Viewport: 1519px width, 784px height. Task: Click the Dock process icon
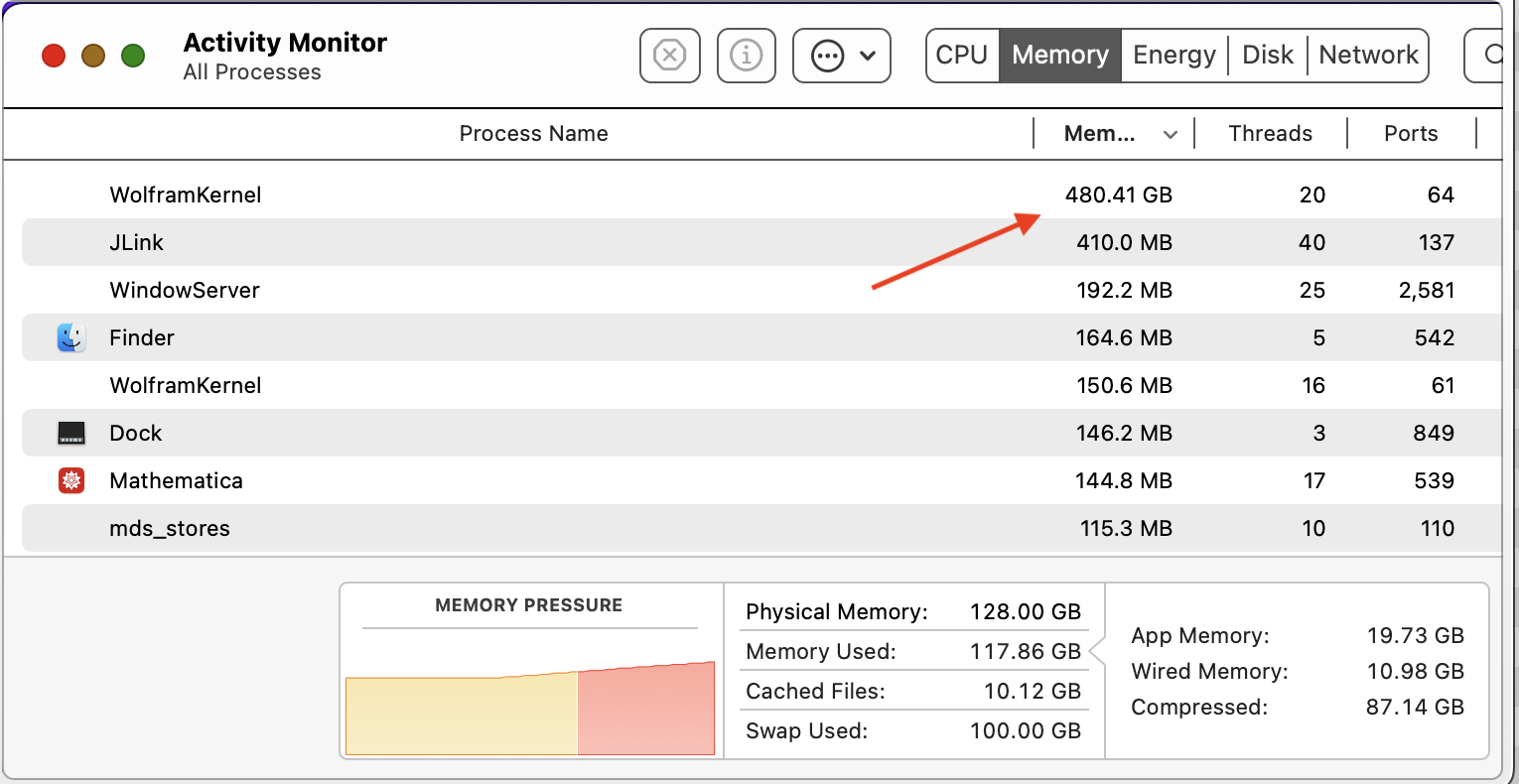click(x=71, y=433)
